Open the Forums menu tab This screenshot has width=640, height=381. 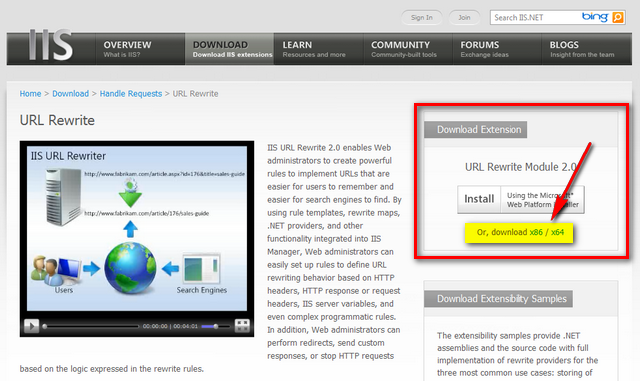click(497, 49)
